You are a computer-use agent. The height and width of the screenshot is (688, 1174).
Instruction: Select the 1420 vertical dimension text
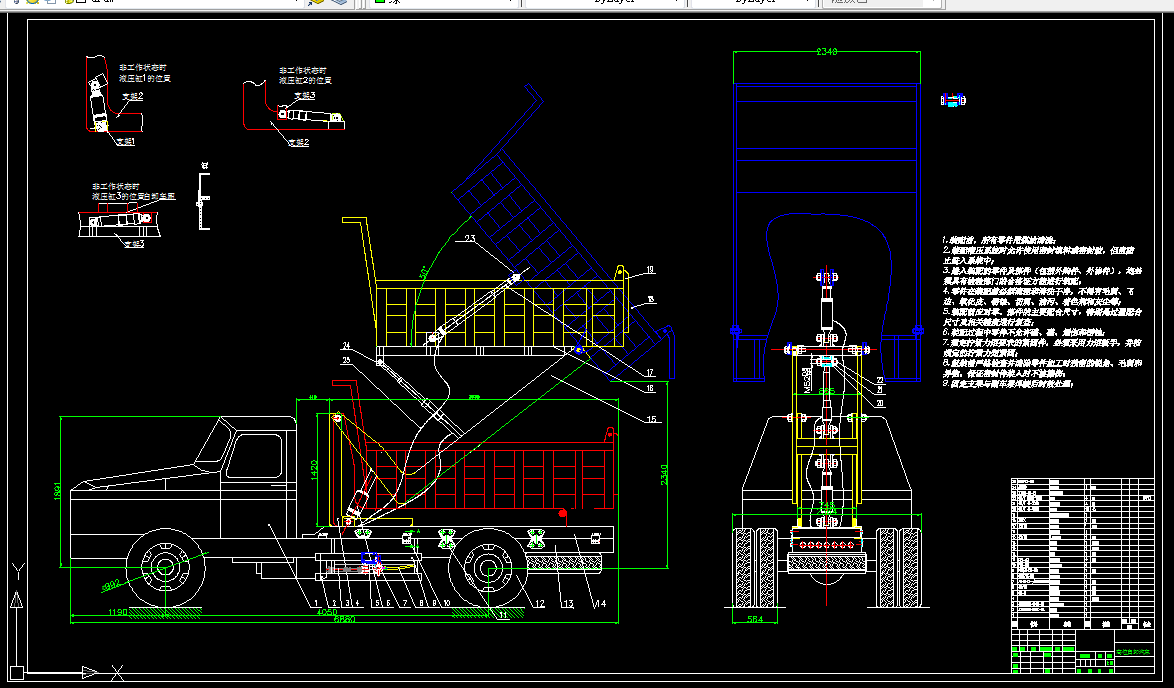coord(314,471)
